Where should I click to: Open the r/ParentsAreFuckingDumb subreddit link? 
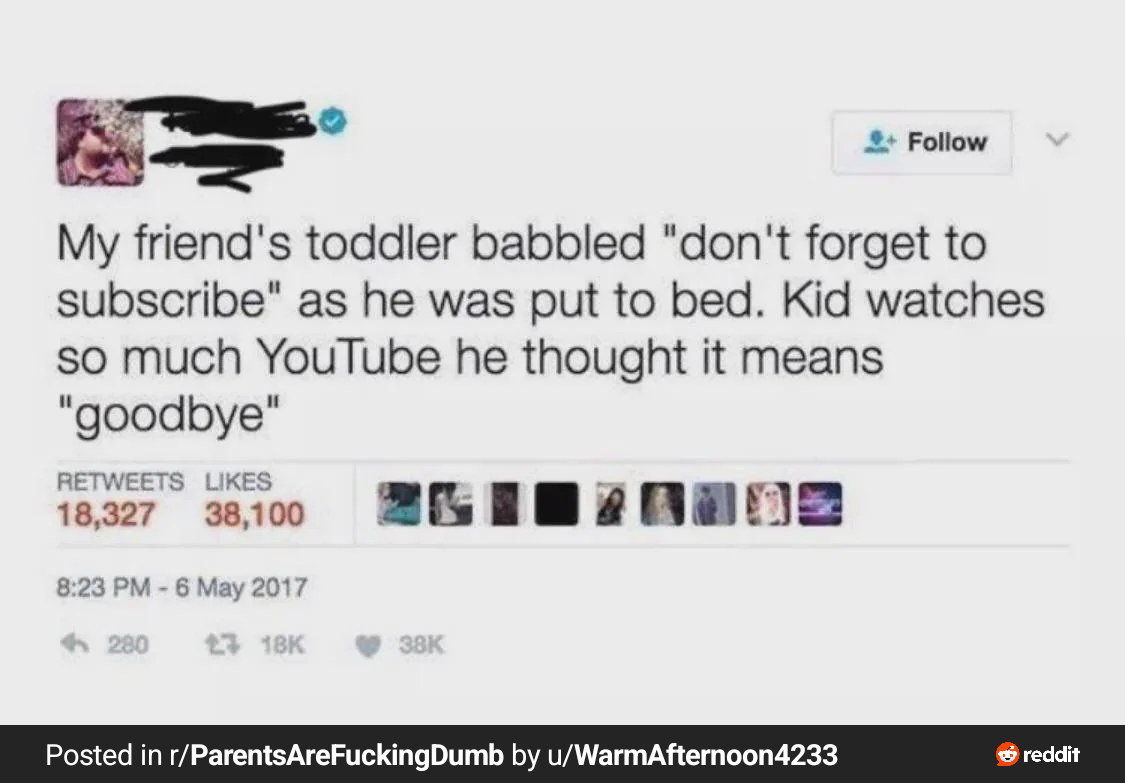tap(336, 755)
